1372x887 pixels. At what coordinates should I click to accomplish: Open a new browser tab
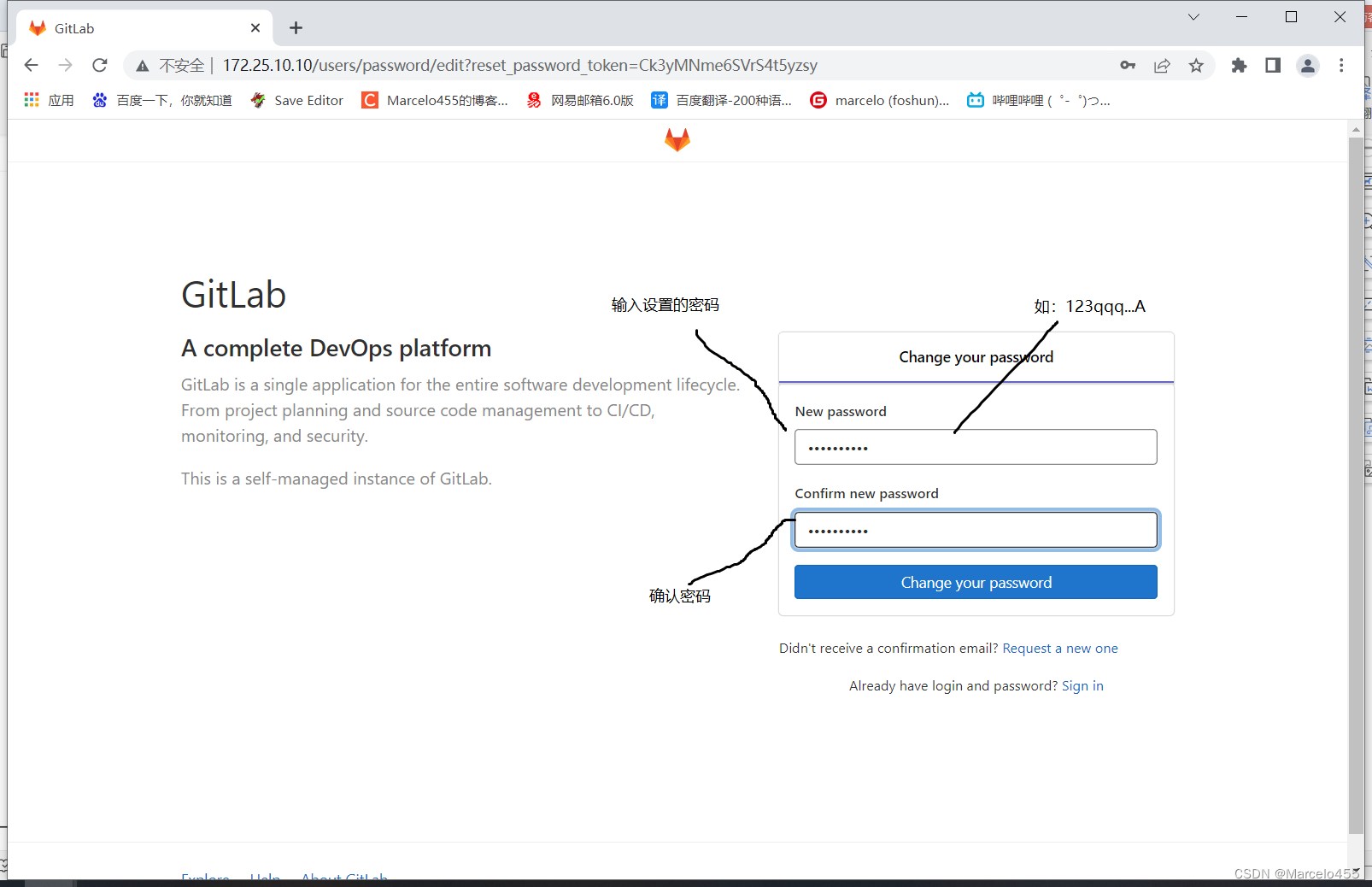pos(296,28)
